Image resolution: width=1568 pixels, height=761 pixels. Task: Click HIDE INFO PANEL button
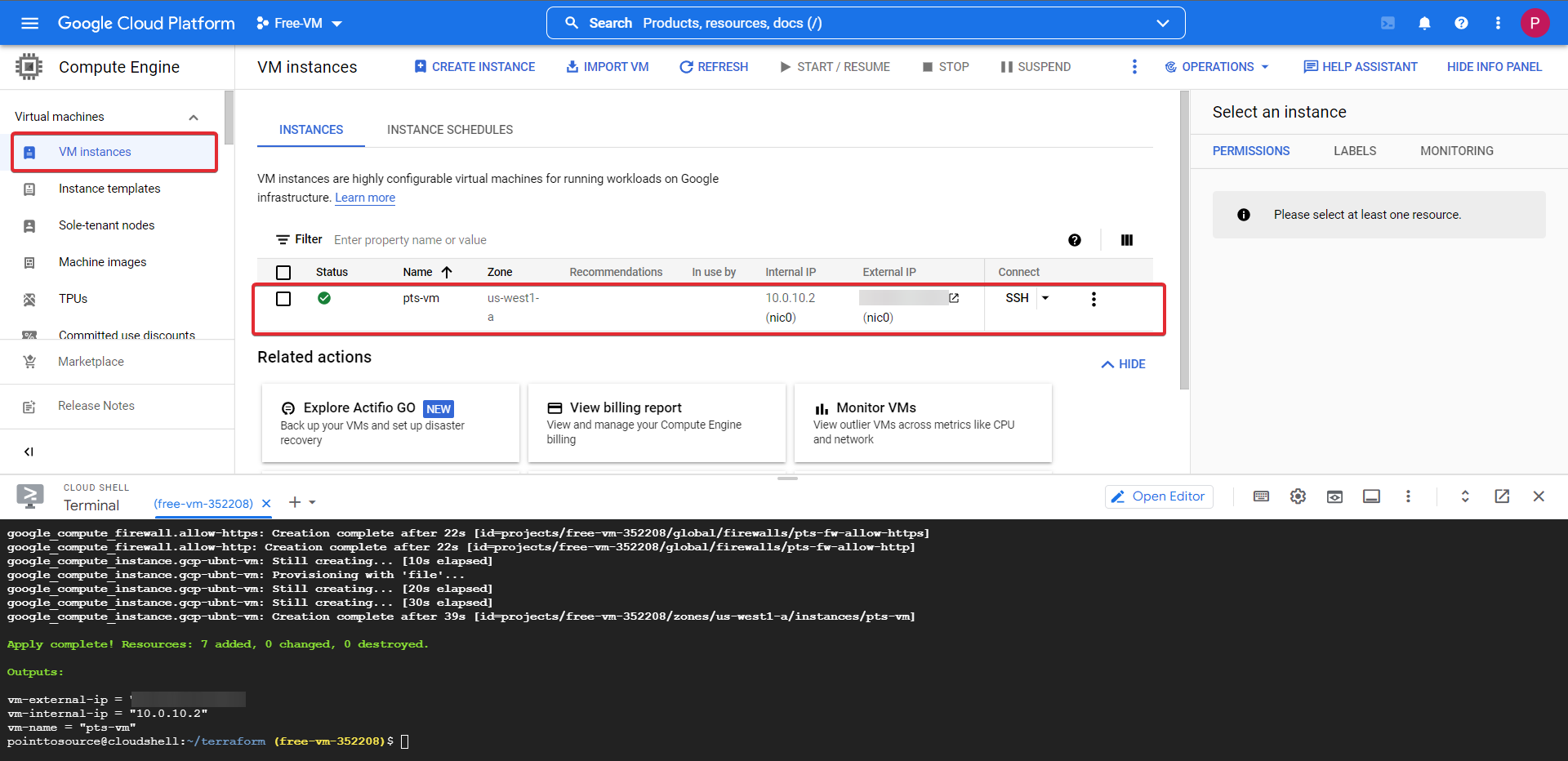[x=1494, y=67]
